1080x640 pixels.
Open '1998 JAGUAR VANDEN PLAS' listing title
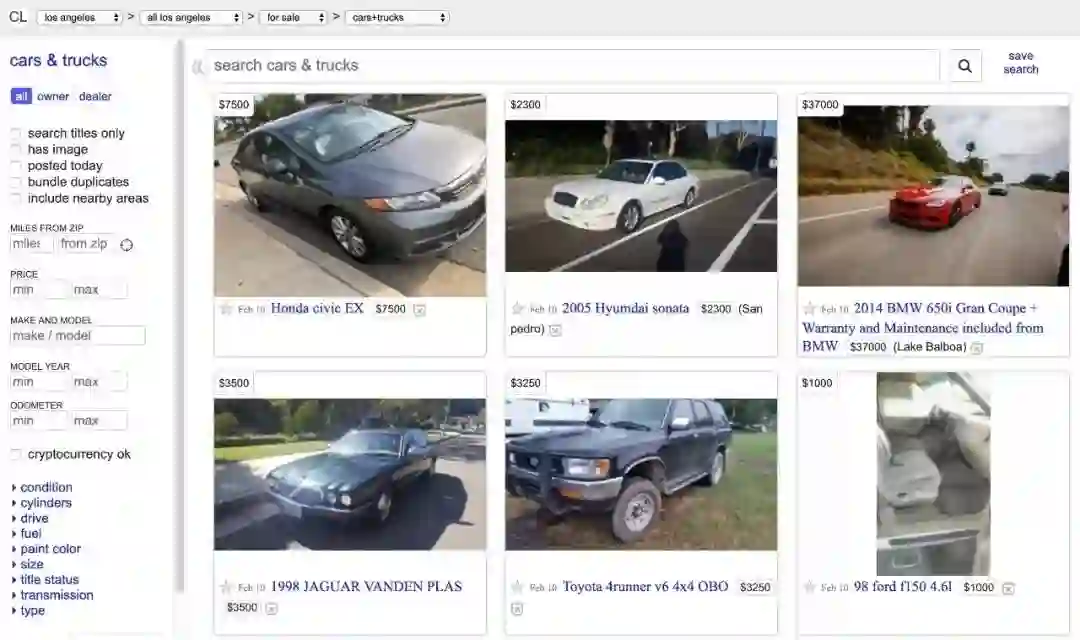[x=366, y=586]
